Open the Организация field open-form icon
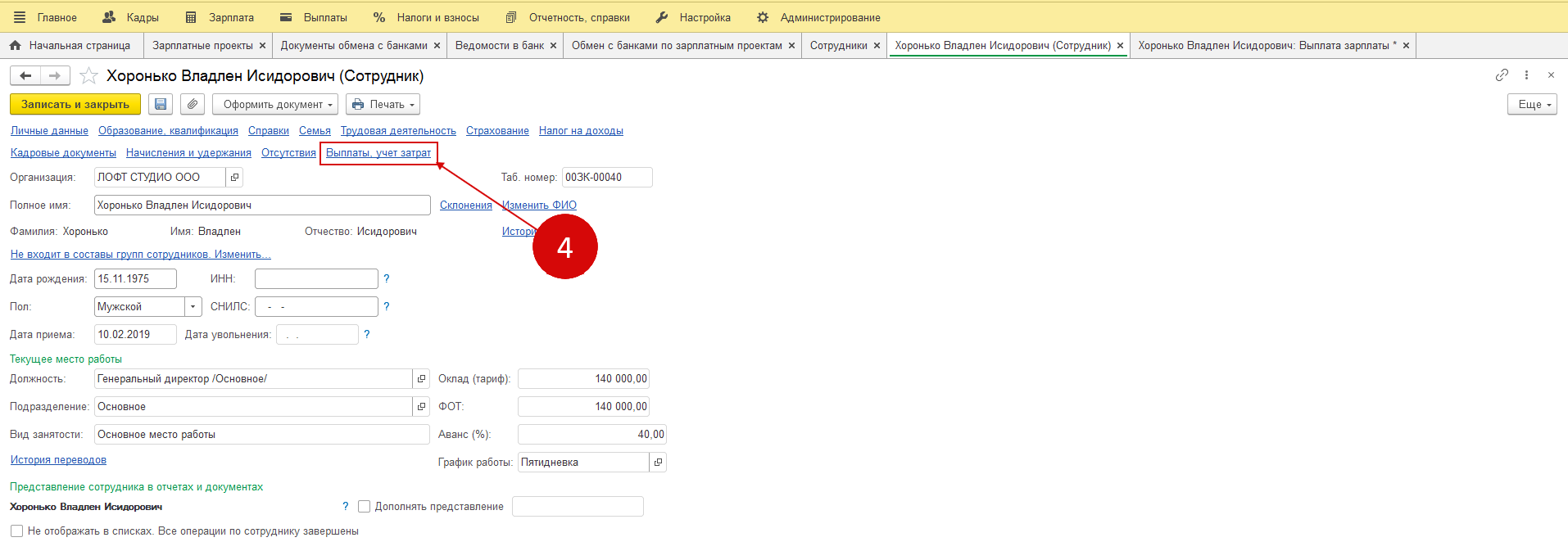1568x560 pixels. pyautogui.click(x=234, y=177)
